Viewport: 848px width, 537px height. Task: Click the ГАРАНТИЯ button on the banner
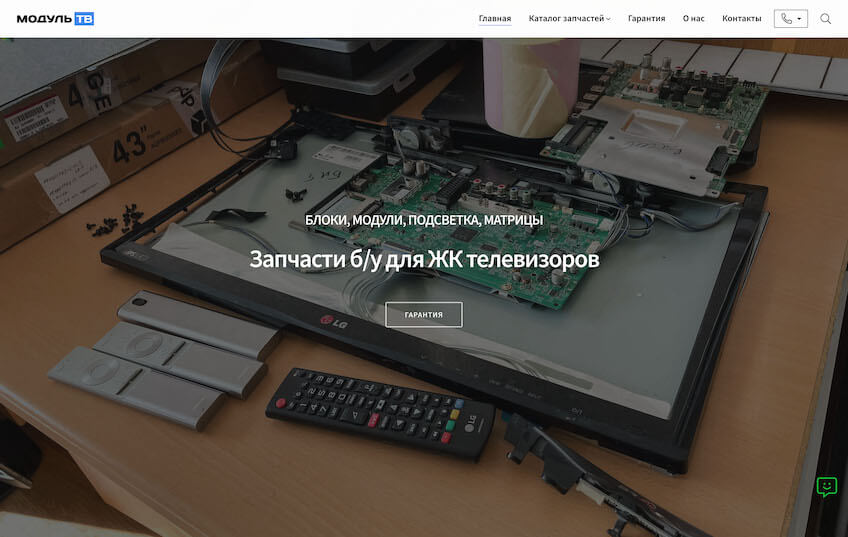(x=423, y=314)
